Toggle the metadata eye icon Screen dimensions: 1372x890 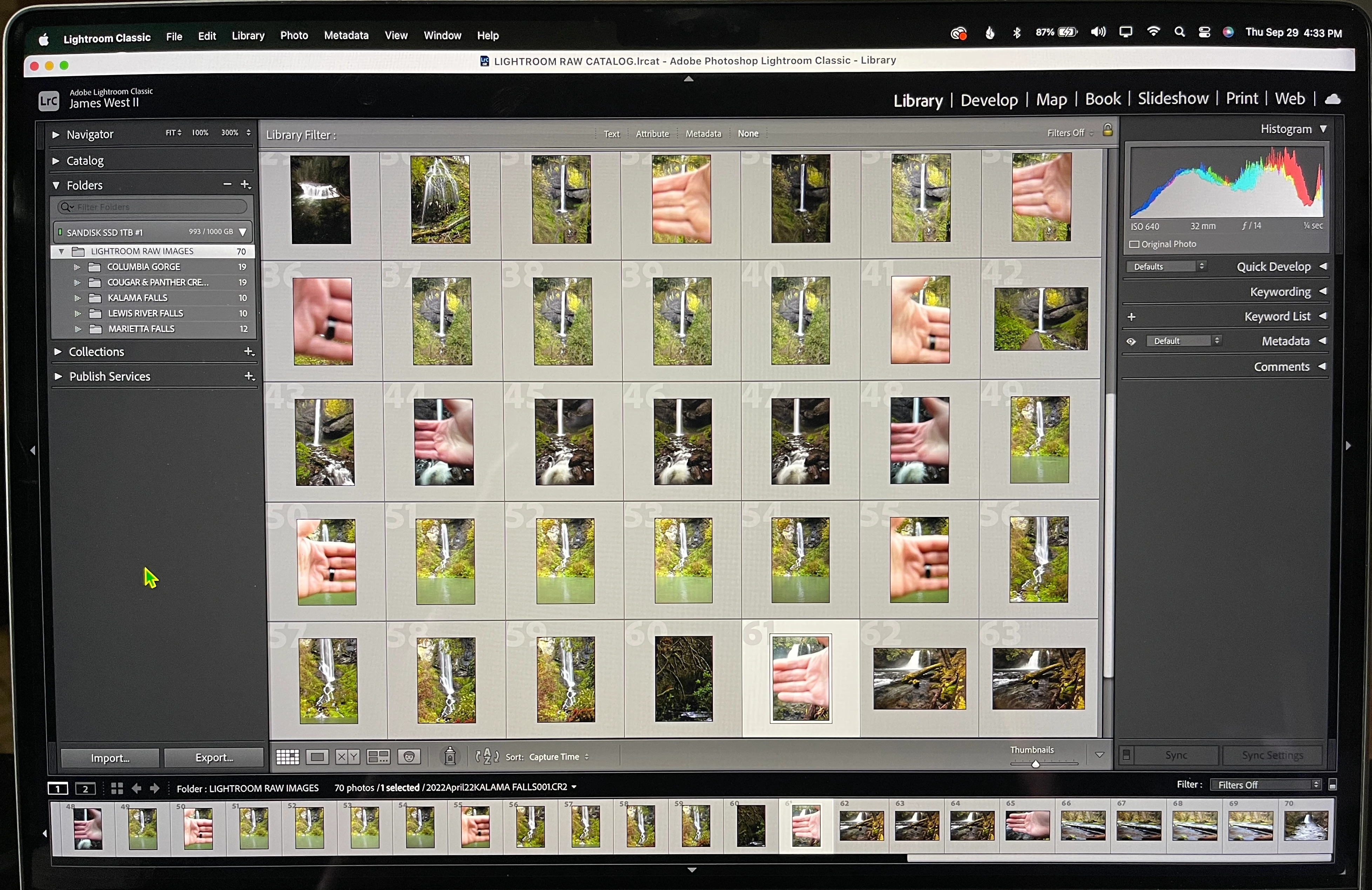point(1131,341)
